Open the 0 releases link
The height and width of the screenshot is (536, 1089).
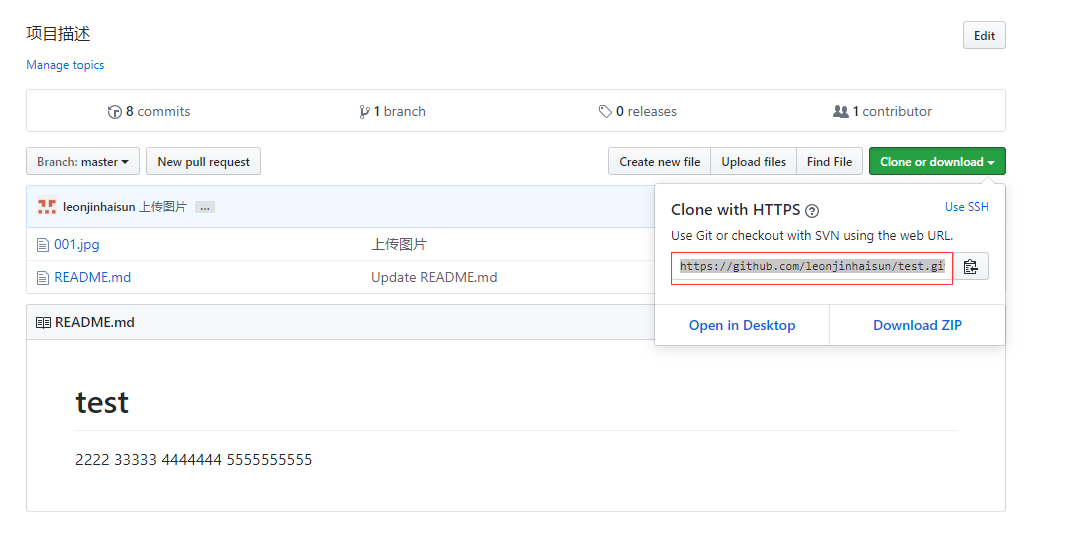638,111
